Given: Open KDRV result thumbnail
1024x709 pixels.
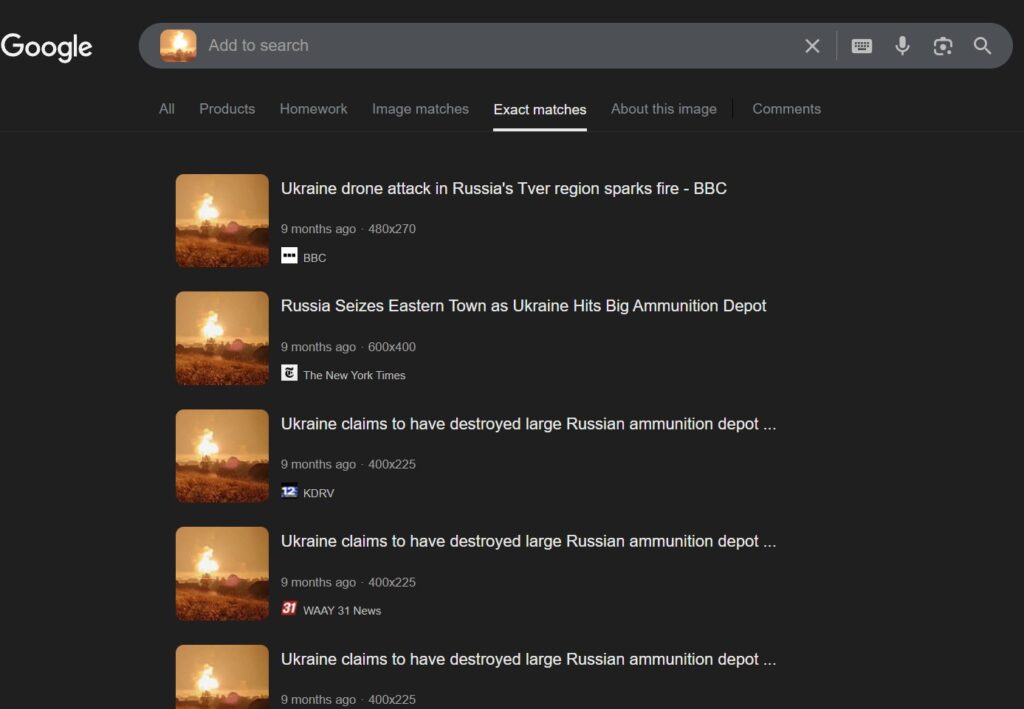Looking at the screenshot, I should pyautogui.click(x=222, y=456).
